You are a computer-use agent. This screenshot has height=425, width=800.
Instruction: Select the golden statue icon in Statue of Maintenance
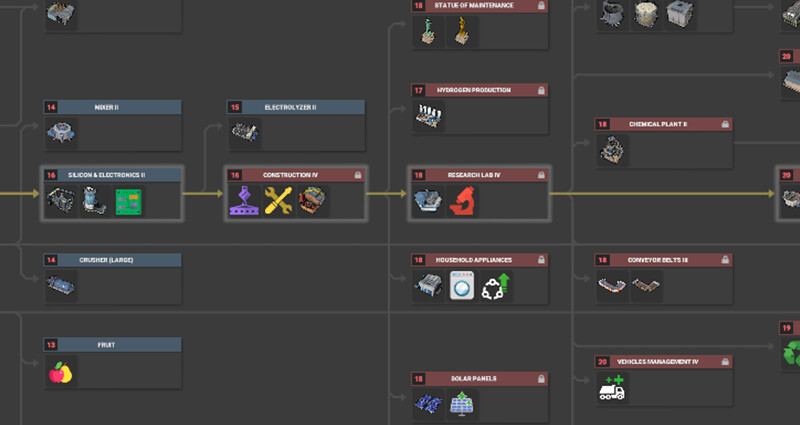coord(462,31)
